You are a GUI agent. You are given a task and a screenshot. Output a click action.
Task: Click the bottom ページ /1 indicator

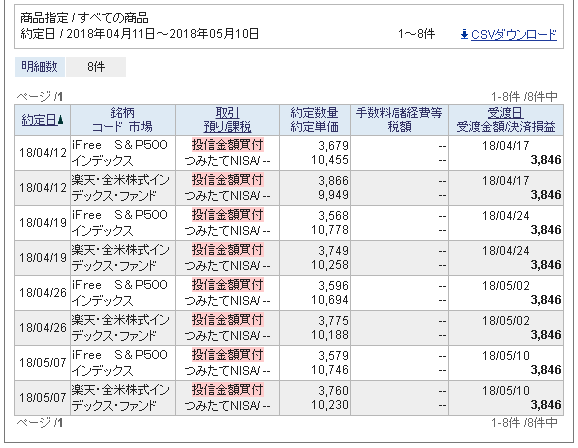tap(39, 423)
